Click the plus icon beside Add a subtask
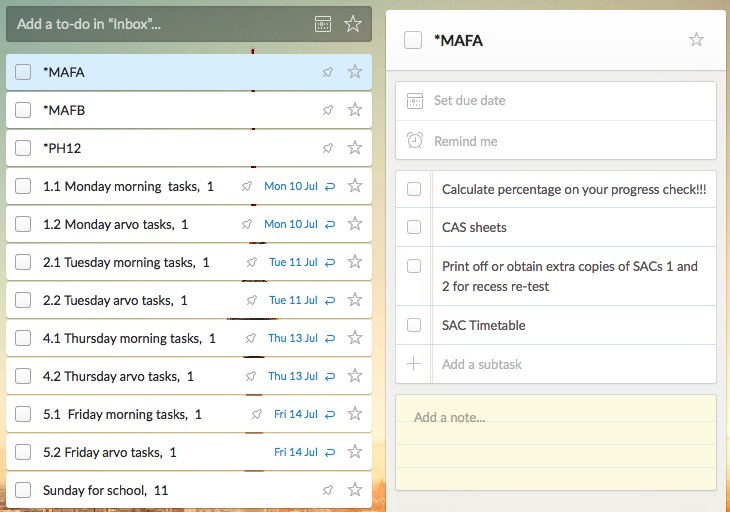Screen dimensions: 730x512 [x=414, y=364]
